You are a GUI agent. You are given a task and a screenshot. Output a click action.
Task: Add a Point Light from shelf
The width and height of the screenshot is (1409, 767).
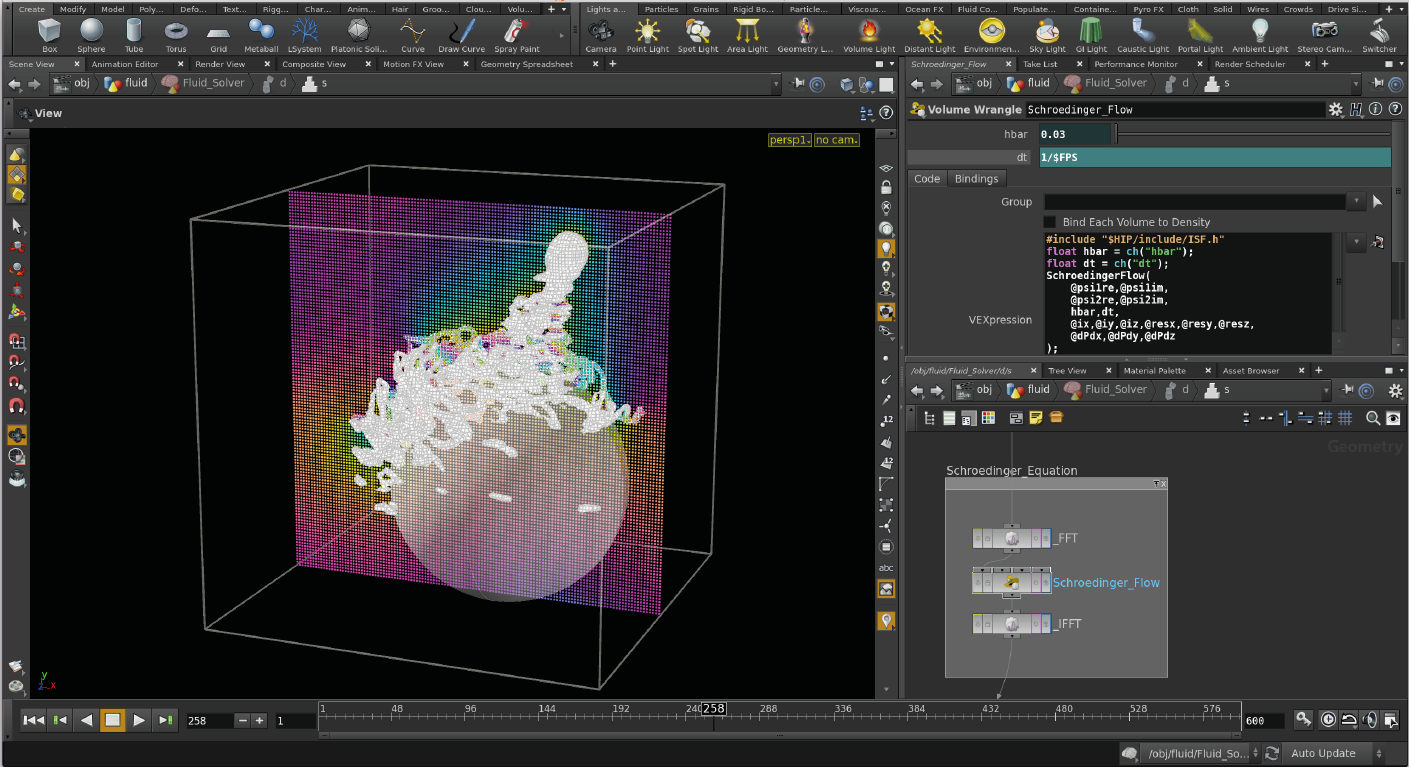point(647,35)
